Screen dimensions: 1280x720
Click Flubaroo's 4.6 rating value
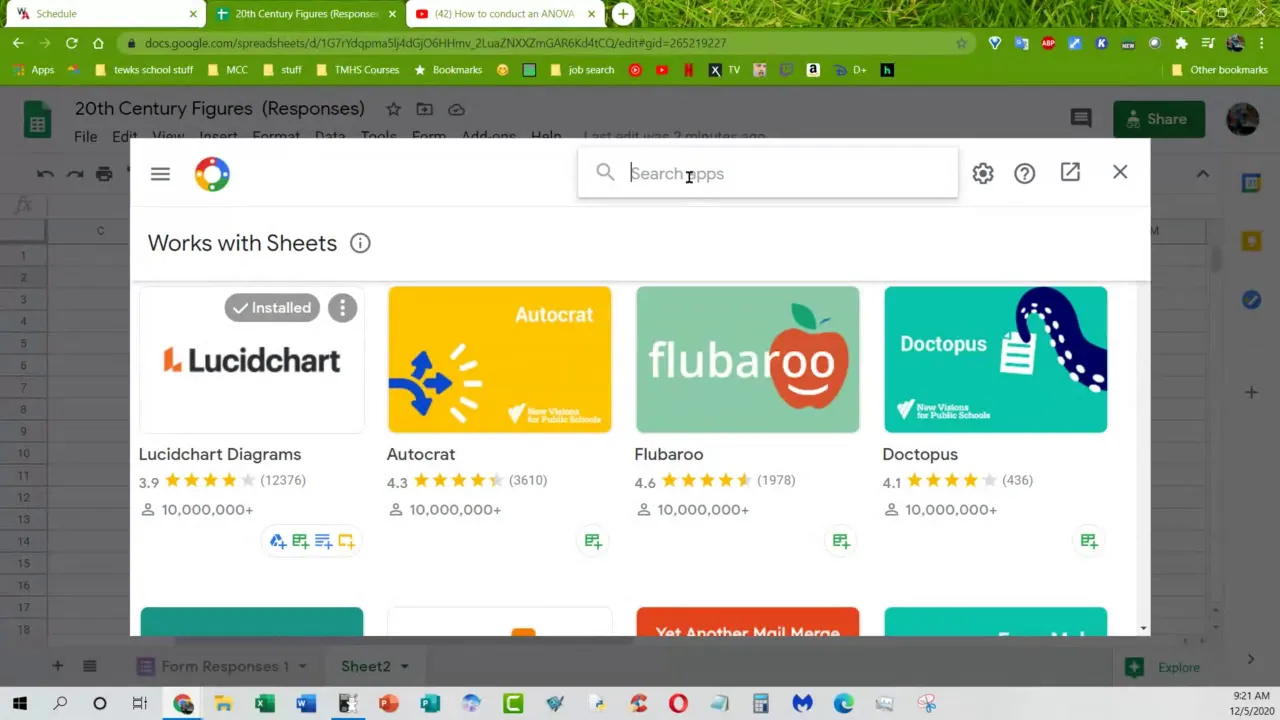[x=645, y=482]
